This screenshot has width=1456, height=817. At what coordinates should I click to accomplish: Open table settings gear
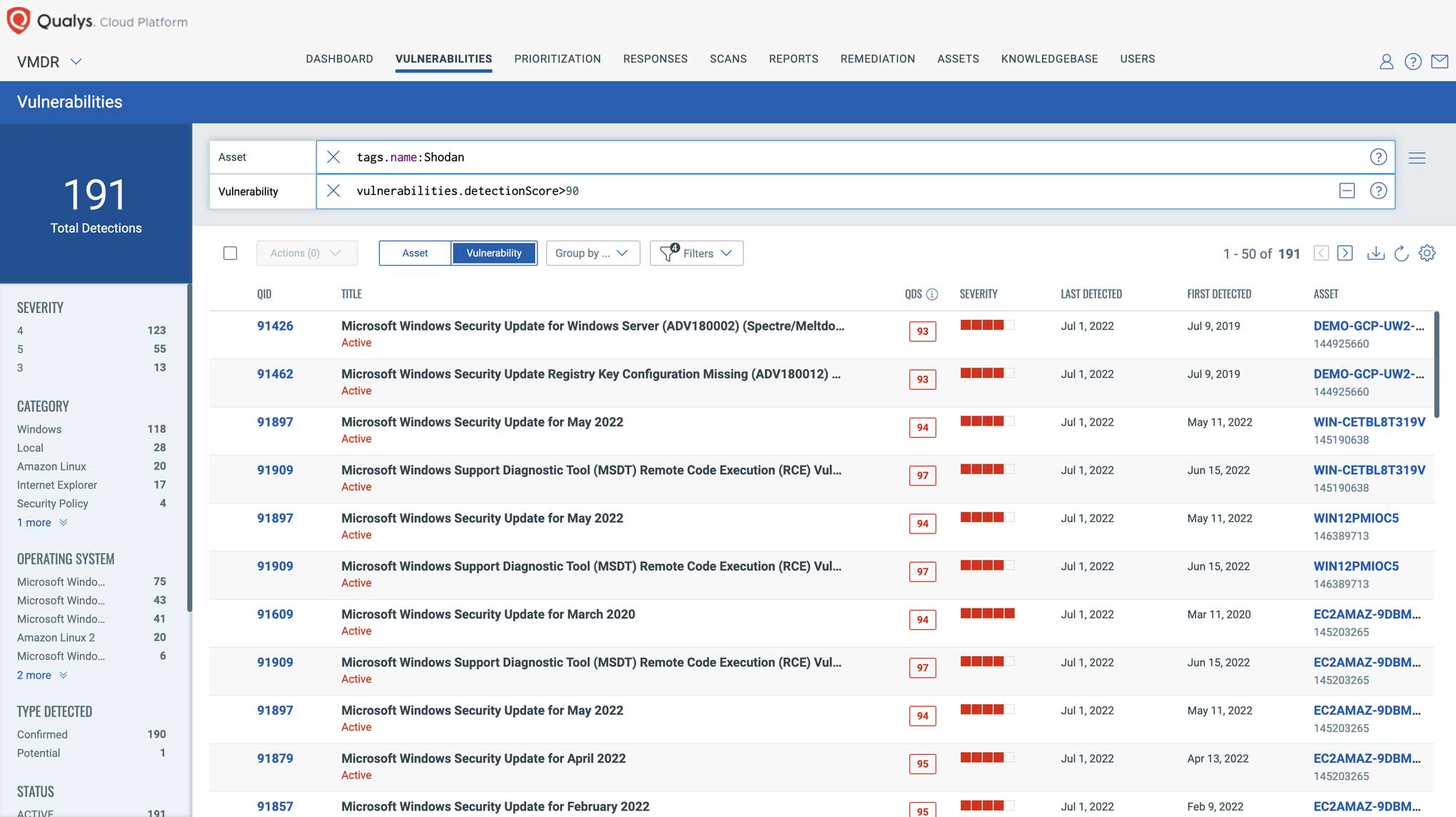(1427, 253)
